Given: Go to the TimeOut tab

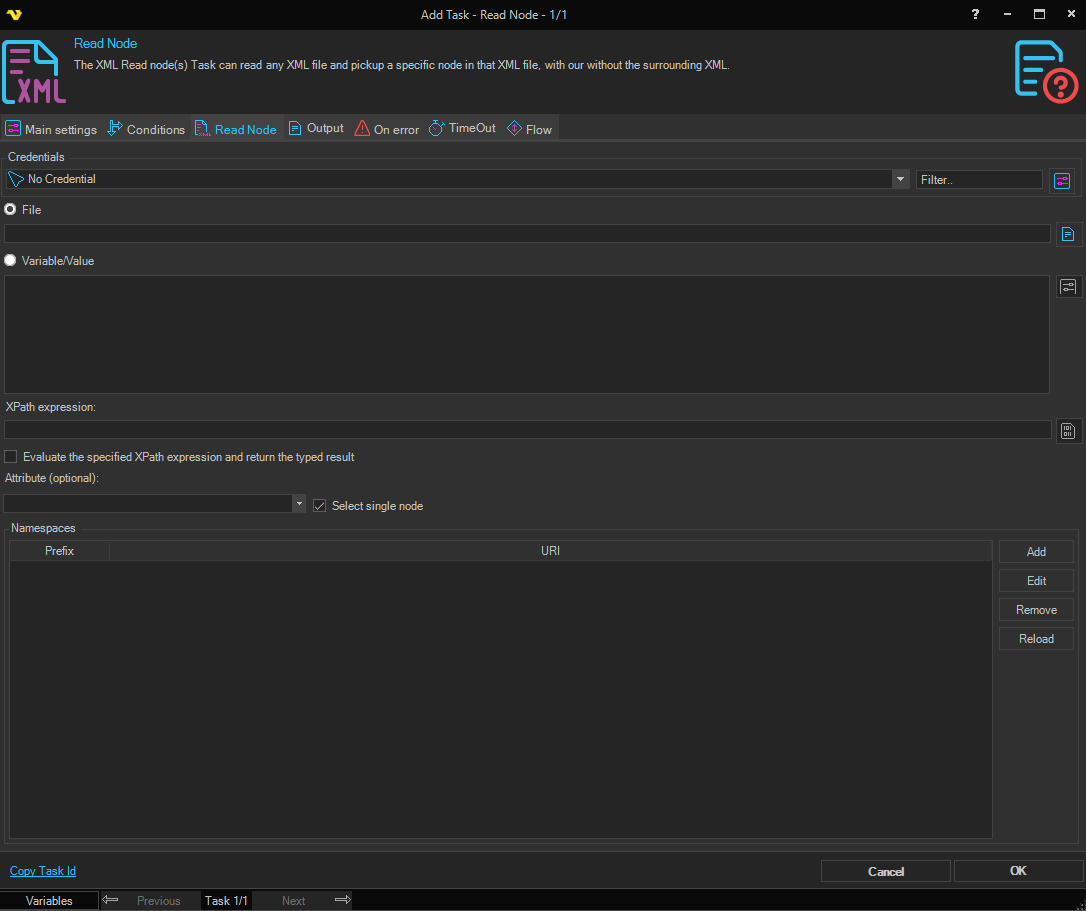Looking at the screenshot, I should coord(462,129).
